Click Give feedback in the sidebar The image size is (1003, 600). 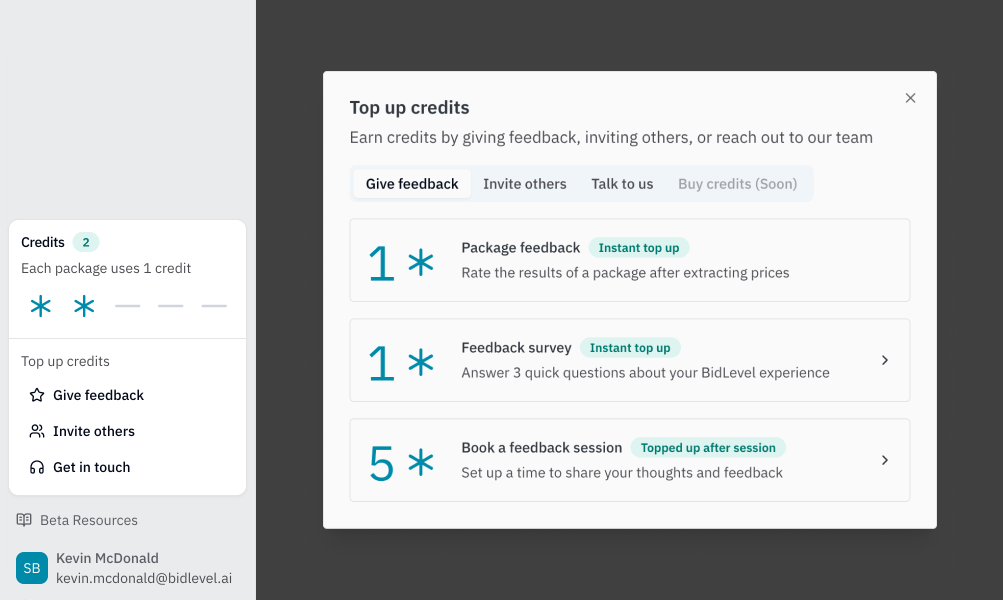click(99, 395)
